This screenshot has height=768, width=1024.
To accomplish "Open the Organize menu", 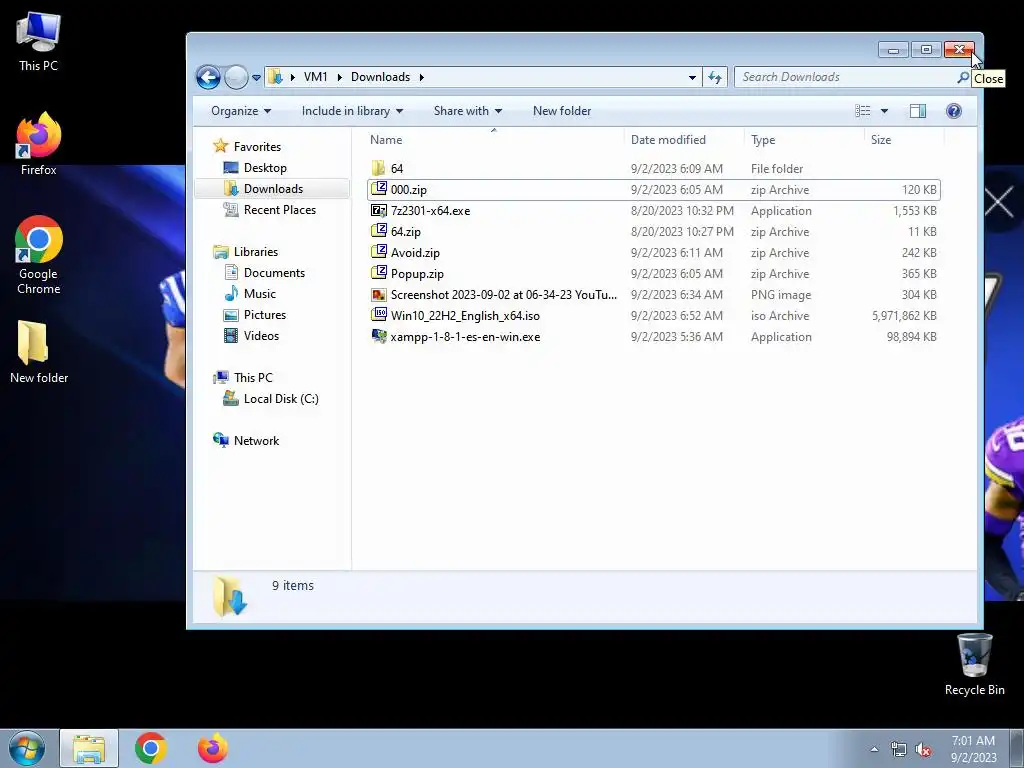I will click(240, 111).
